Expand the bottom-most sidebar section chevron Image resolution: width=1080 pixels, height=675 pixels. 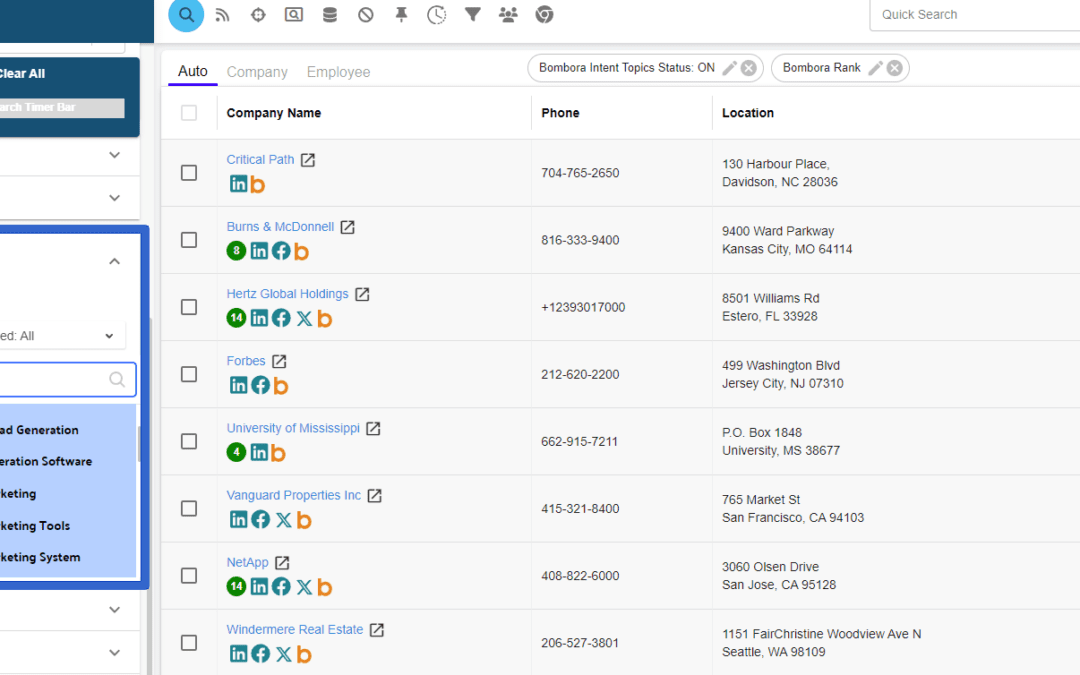point(114,652)
